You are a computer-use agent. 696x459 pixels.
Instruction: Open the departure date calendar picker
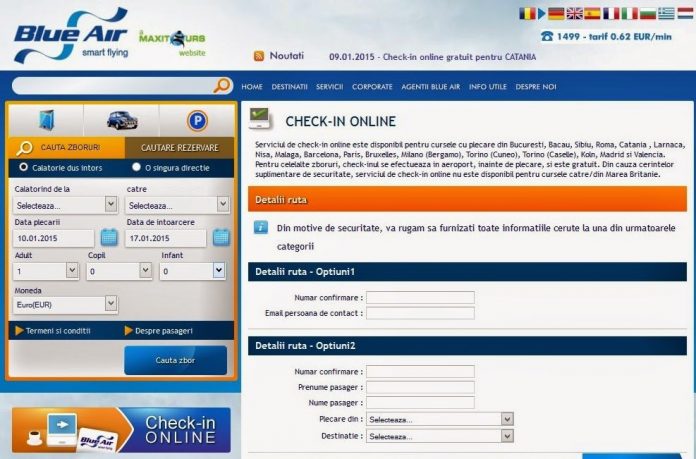tap(109, 238)
